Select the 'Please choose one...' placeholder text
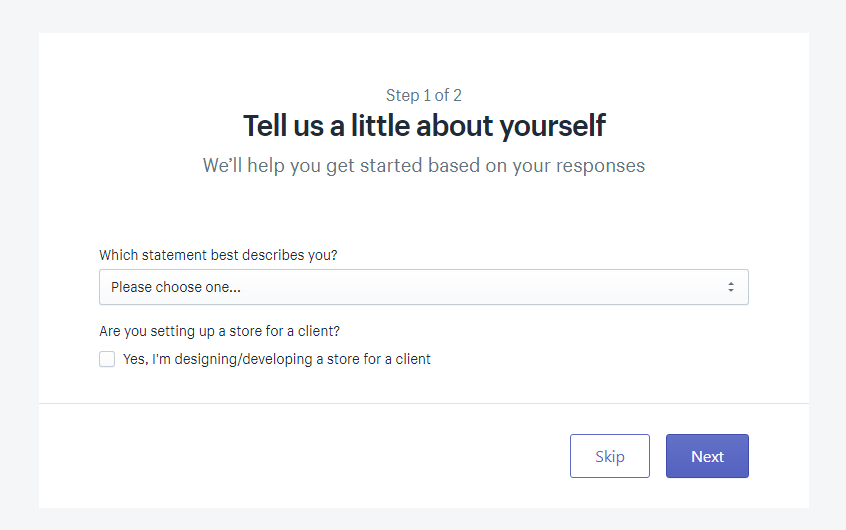 pos(176,287)
